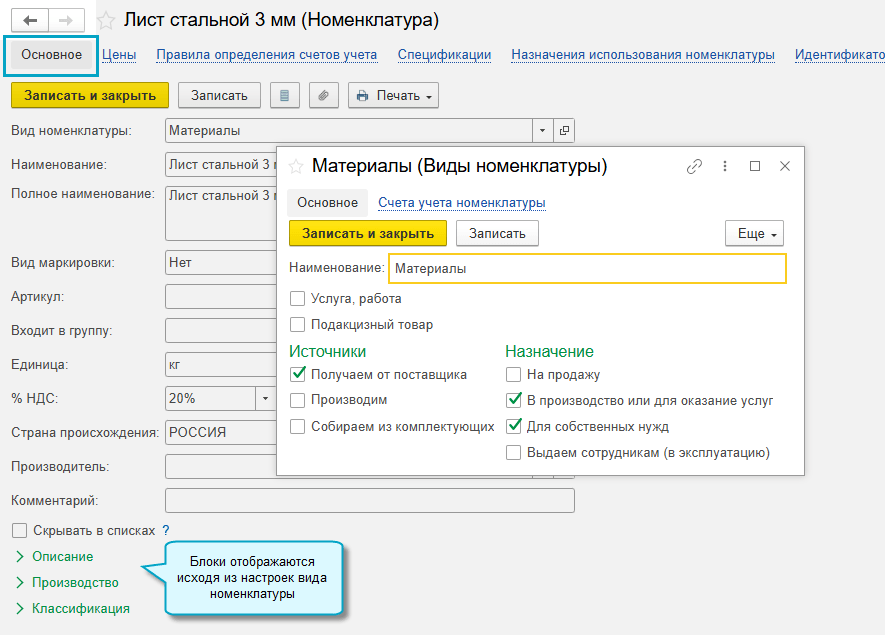Check the На продажу option
This screenshot has width=885, height=635.
click(x=514, y=374)
